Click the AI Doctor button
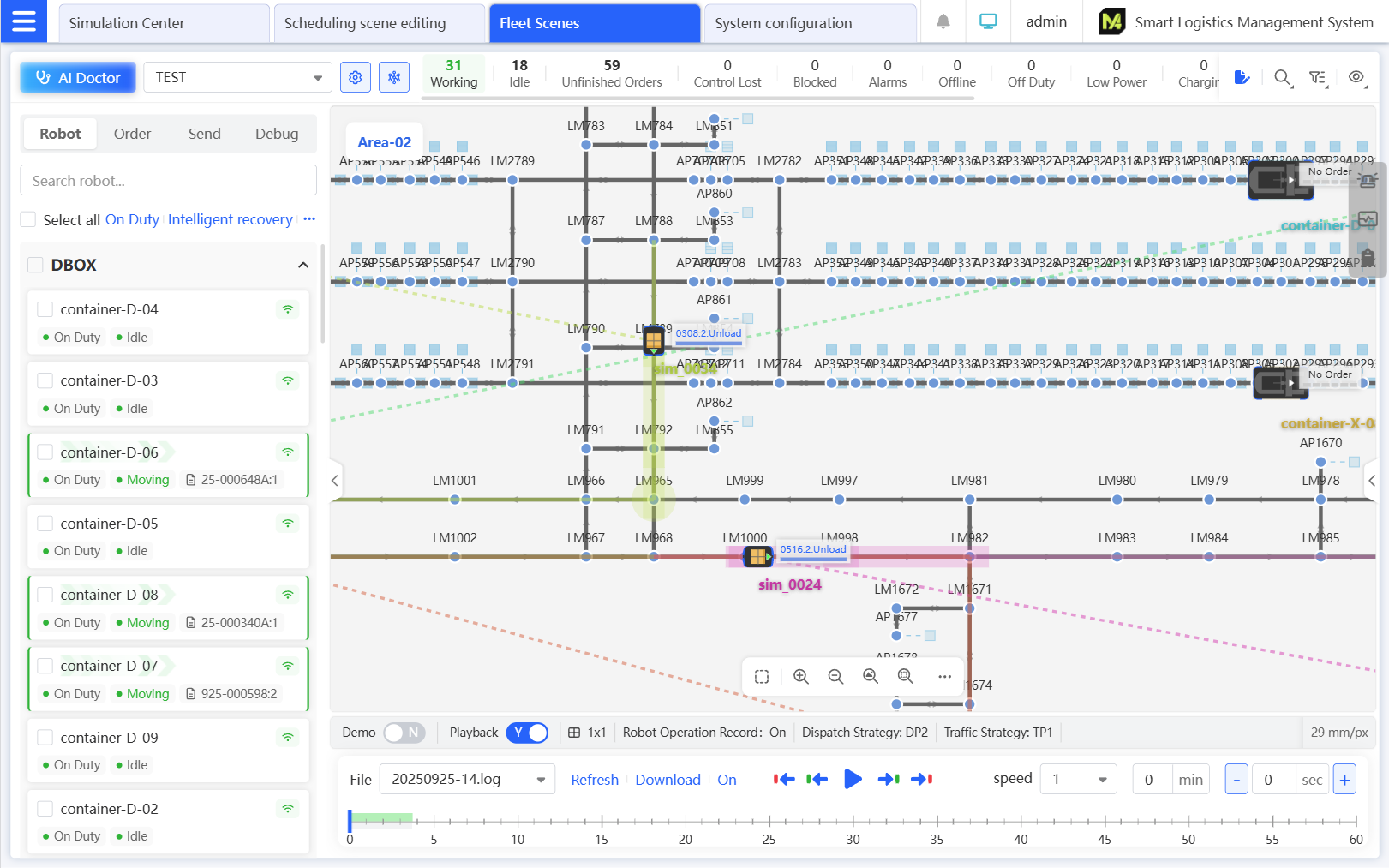This screenshot has height=868, width=1389. click(x=78, y=77)
